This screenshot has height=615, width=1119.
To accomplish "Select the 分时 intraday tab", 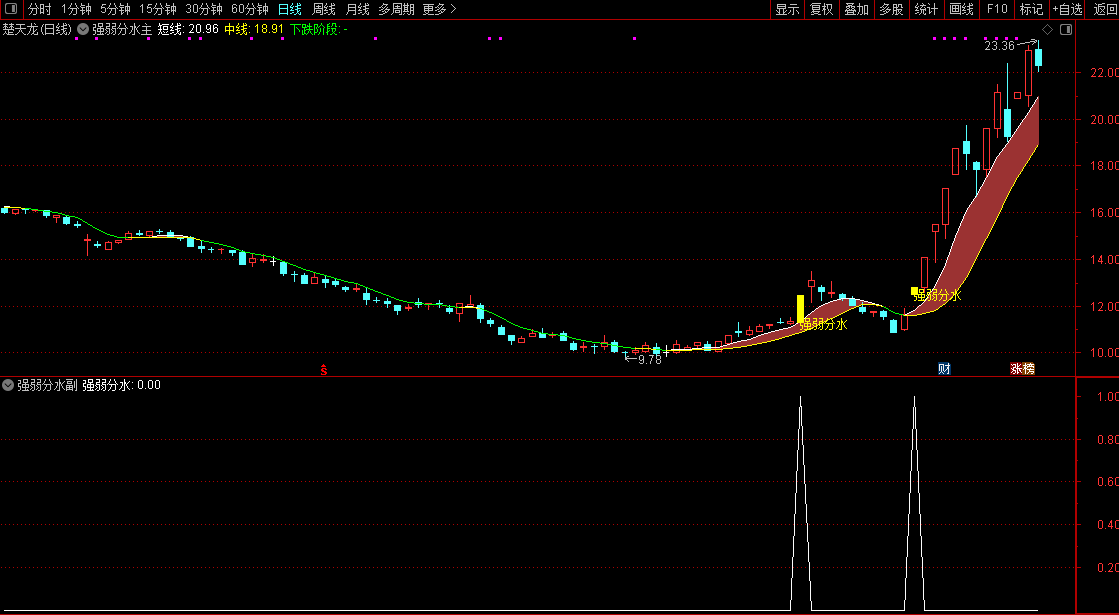I will tap(40, 9).
